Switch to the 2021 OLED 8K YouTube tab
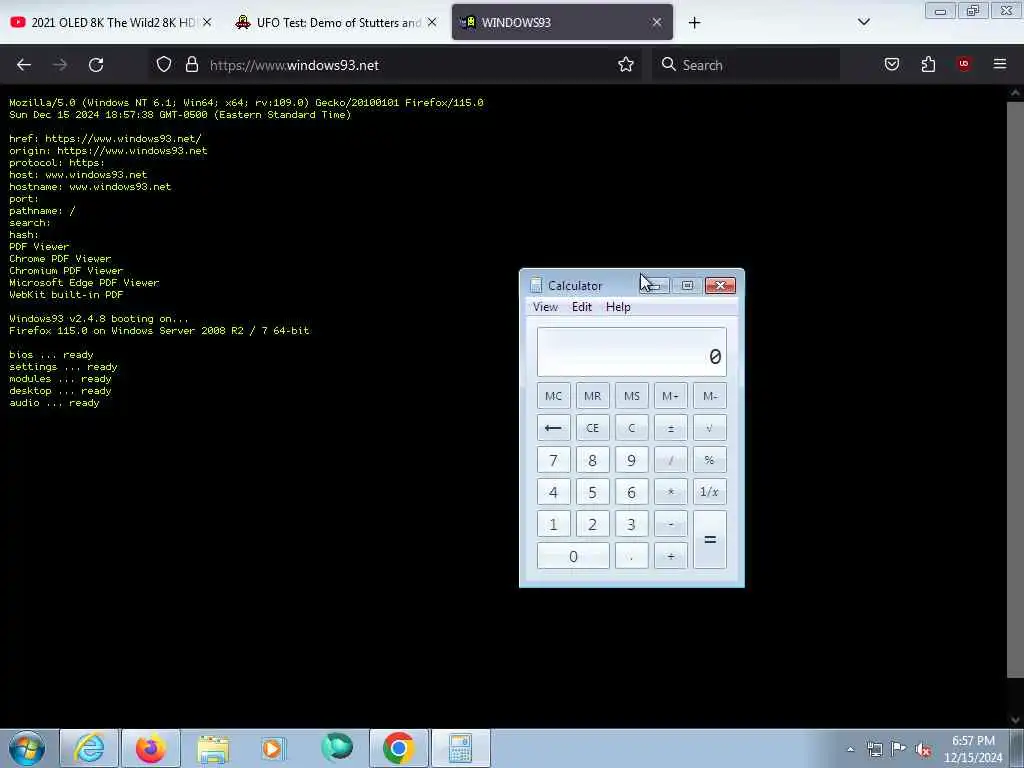This screenshot has height=768, width=1024. point(112,22)
